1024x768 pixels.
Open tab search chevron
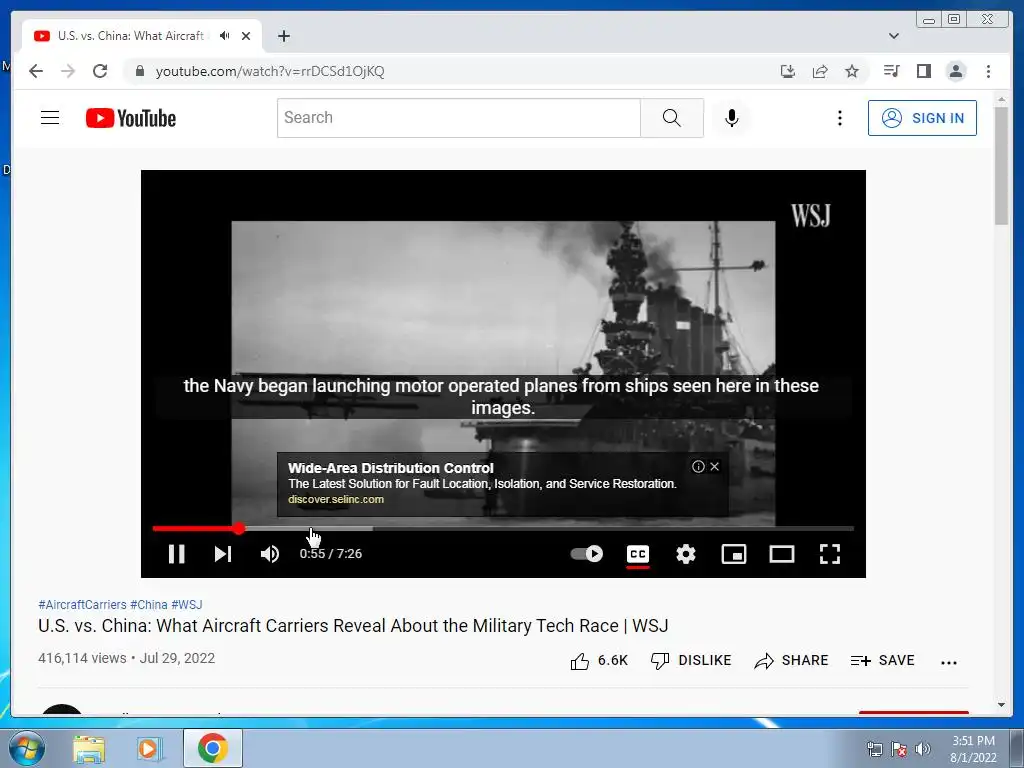click(894, 36)
